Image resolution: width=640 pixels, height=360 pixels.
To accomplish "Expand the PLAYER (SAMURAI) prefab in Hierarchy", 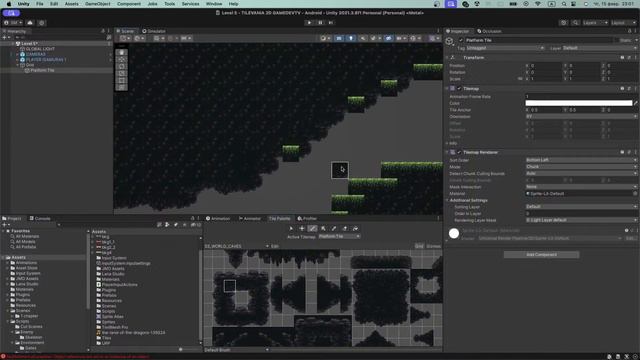I will 18,60.
